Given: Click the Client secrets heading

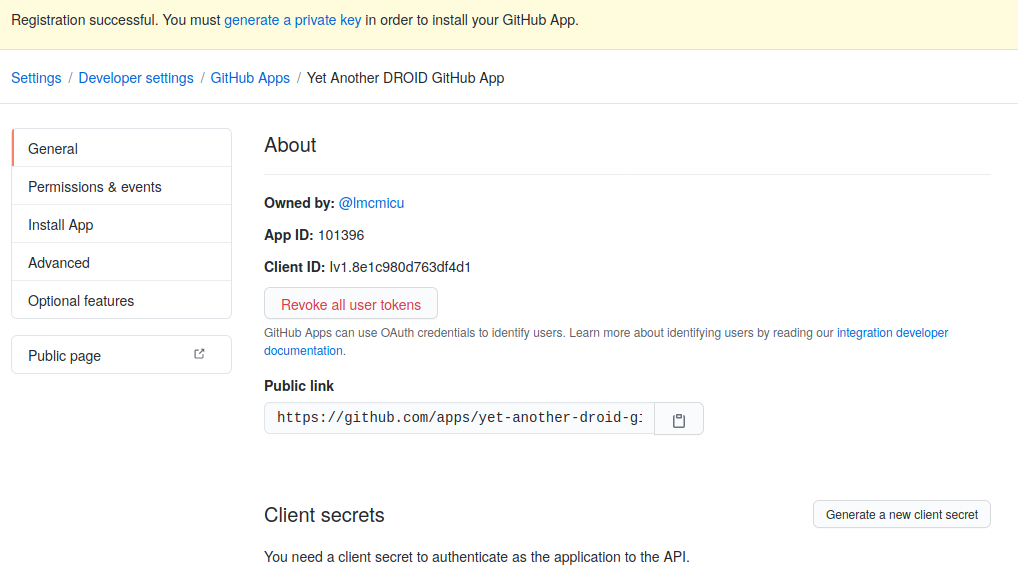Looking at the screenshot, I should pos(324,515).
